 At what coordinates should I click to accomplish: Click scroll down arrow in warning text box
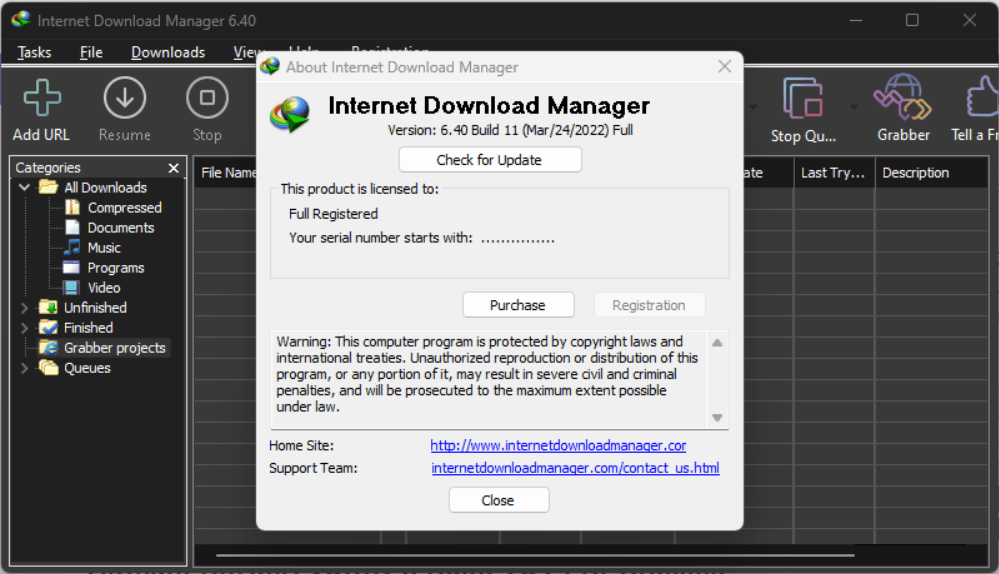pos(717,418)
